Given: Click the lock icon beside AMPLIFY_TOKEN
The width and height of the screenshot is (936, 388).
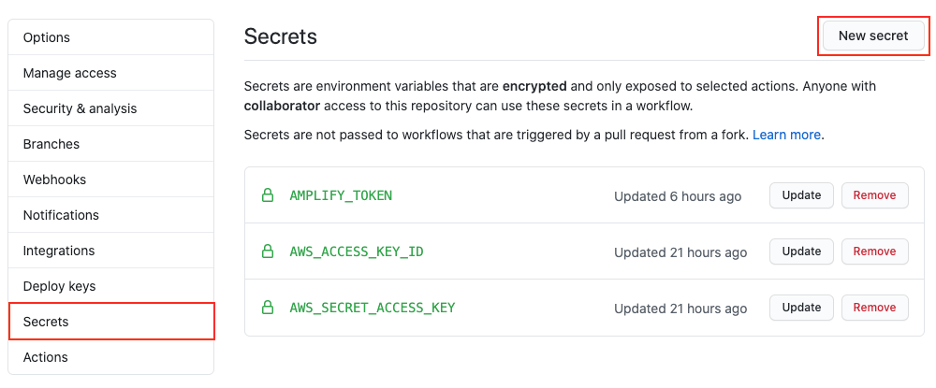Looking at the screenshot, I should pos(267,195).
